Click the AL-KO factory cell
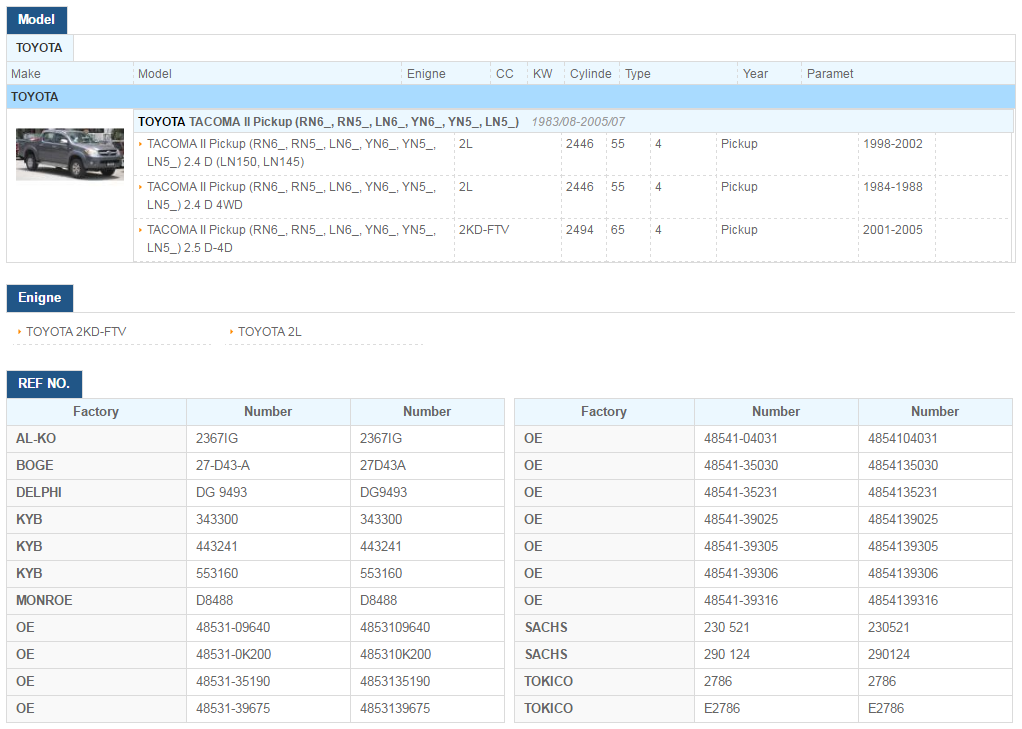Screen dimensions: 1022x729 pos(96,438)
